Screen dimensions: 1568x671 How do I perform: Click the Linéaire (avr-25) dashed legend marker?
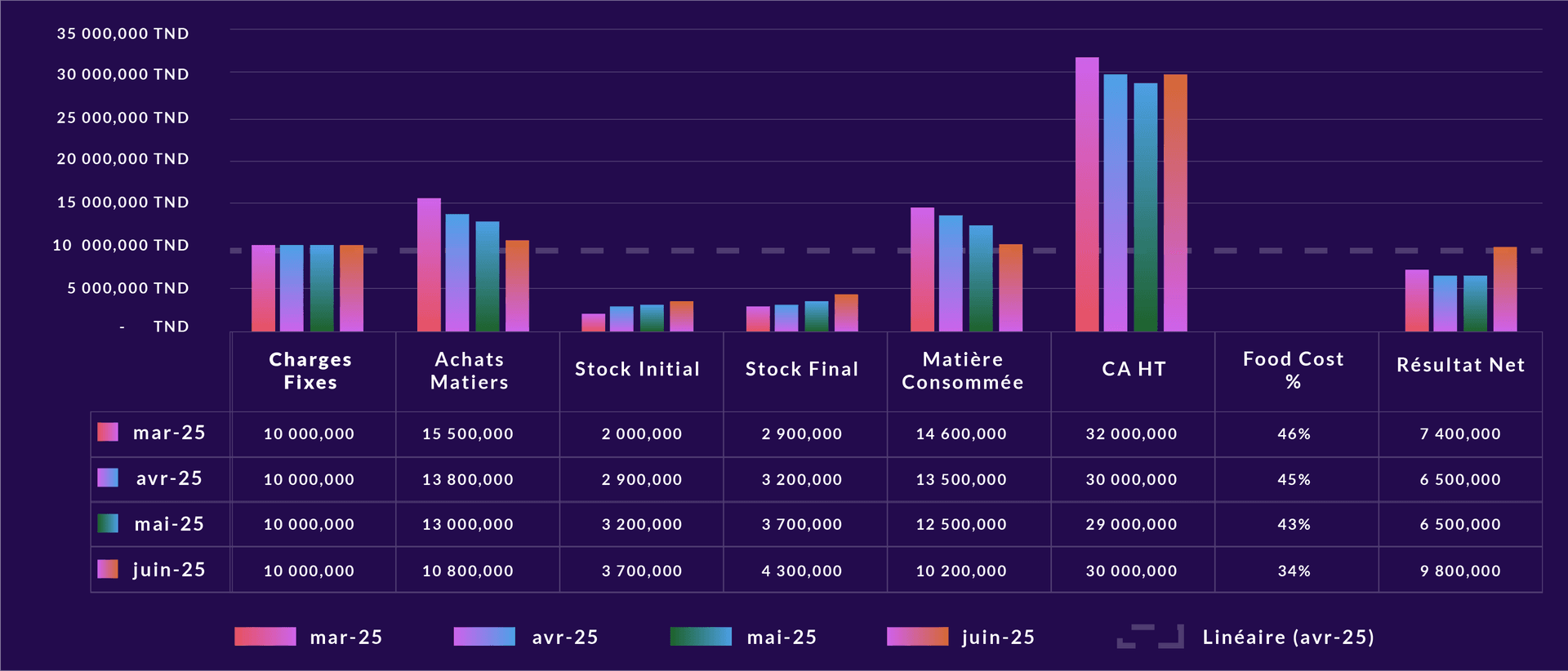click(1151, 637)
